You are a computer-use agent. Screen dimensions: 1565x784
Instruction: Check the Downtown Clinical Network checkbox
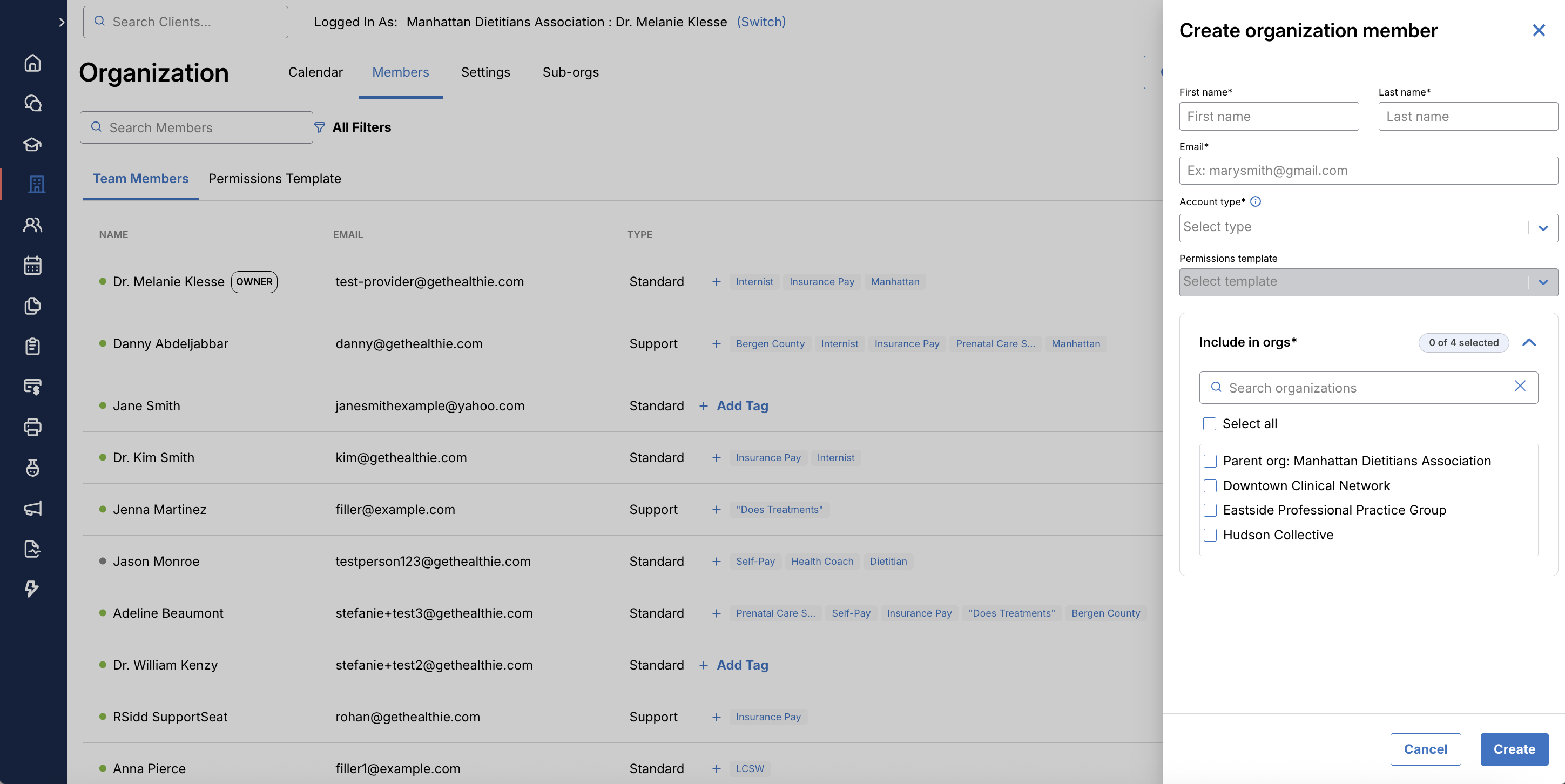coord(1210,486)
